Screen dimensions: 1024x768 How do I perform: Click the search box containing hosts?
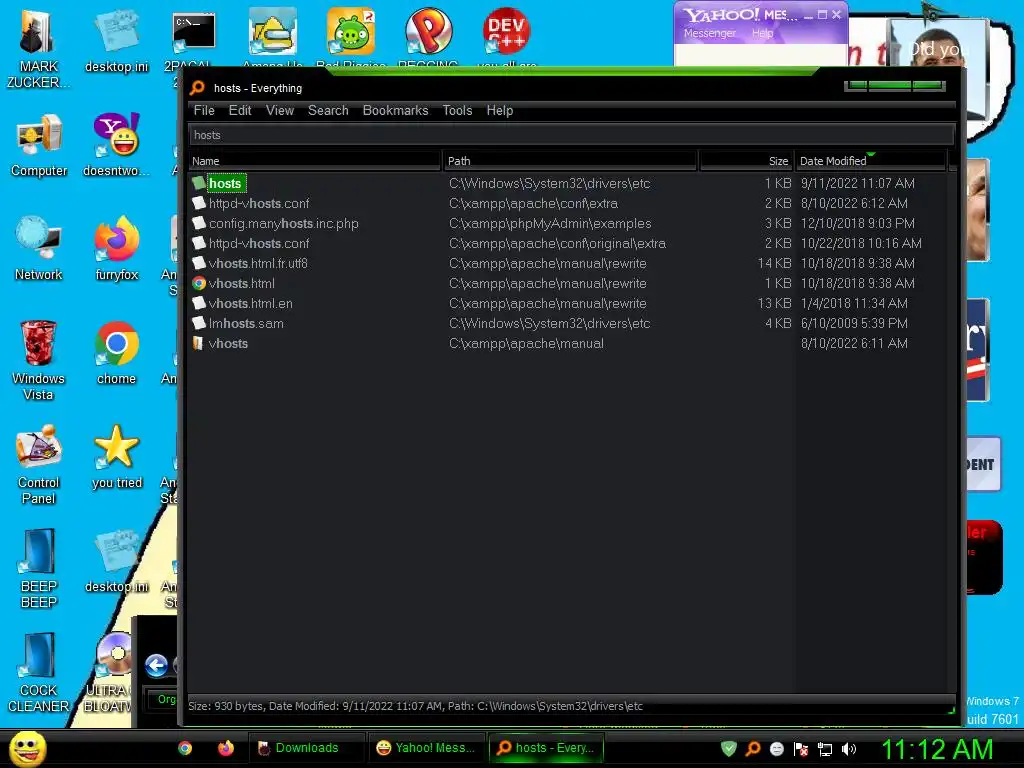tap(571, 135)
